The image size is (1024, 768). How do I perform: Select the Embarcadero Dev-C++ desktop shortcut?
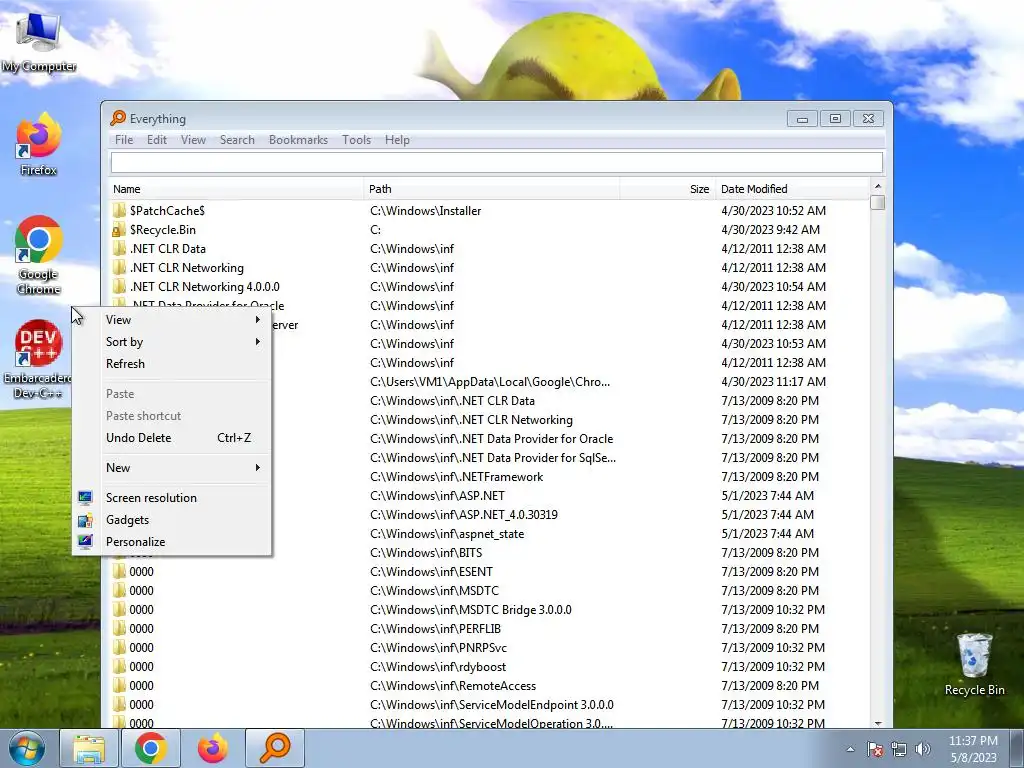39,359
